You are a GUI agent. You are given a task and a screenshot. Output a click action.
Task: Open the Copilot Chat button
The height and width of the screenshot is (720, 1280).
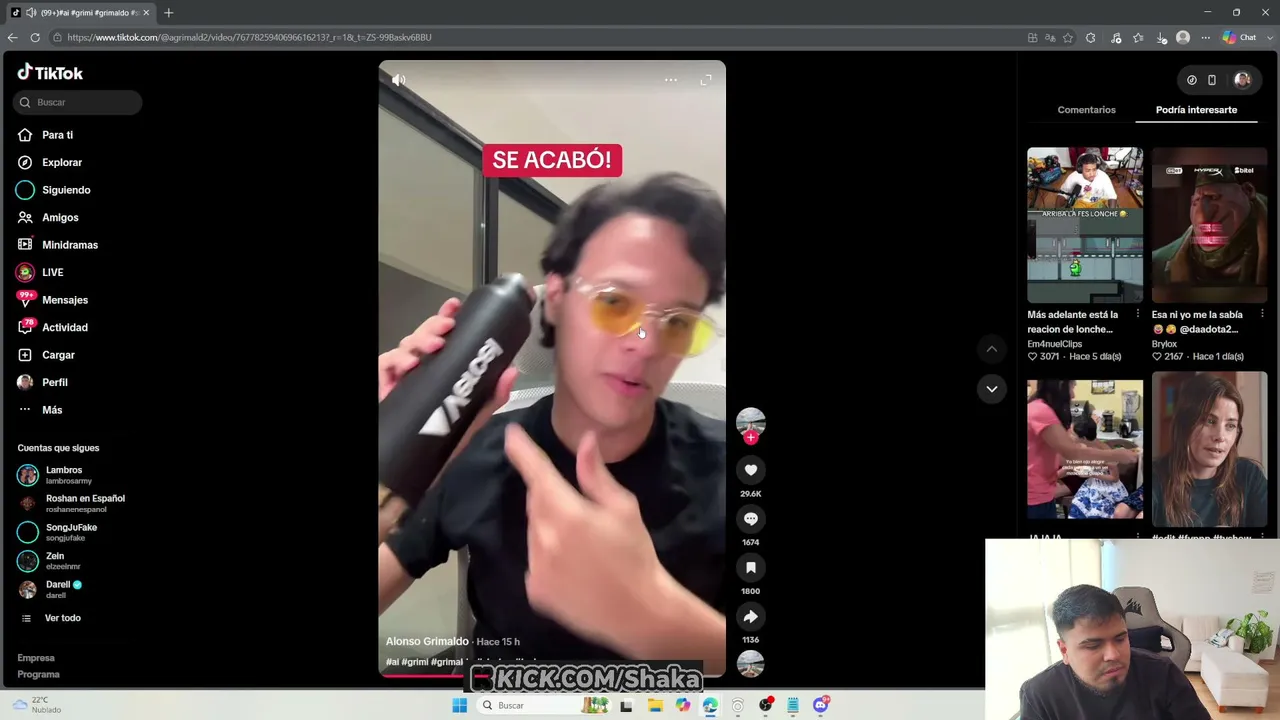1239,38
